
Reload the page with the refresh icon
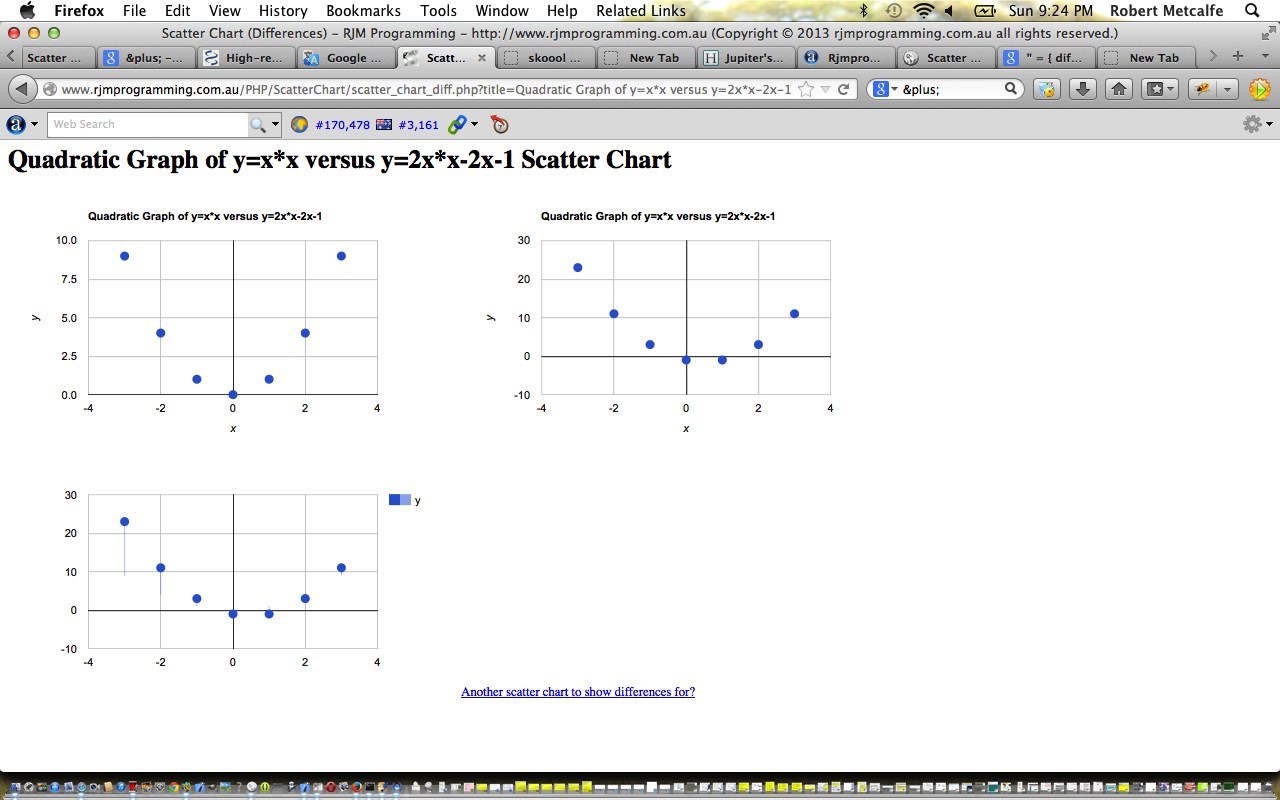point(844,89)
